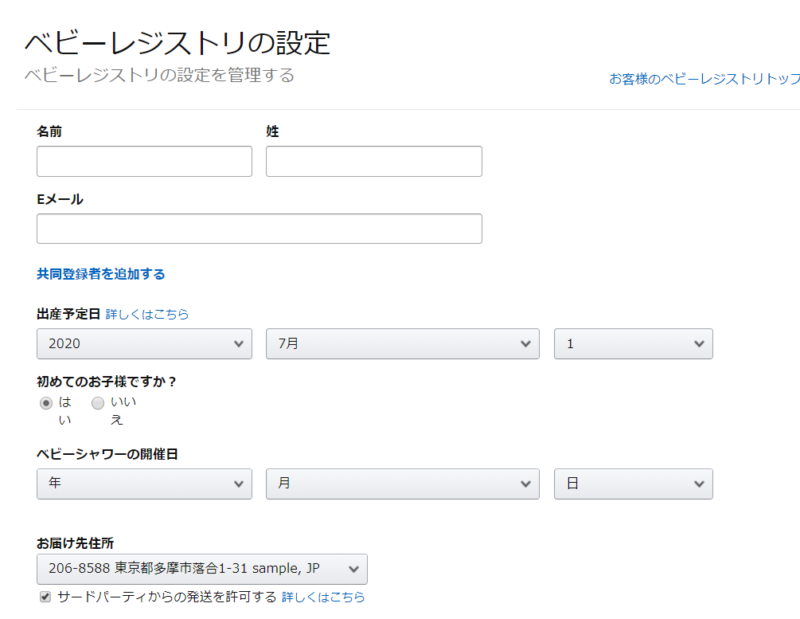Select the いいえ radio button
Image resolution: width=800 pixels, height=619 pixels.
[98, 403]
